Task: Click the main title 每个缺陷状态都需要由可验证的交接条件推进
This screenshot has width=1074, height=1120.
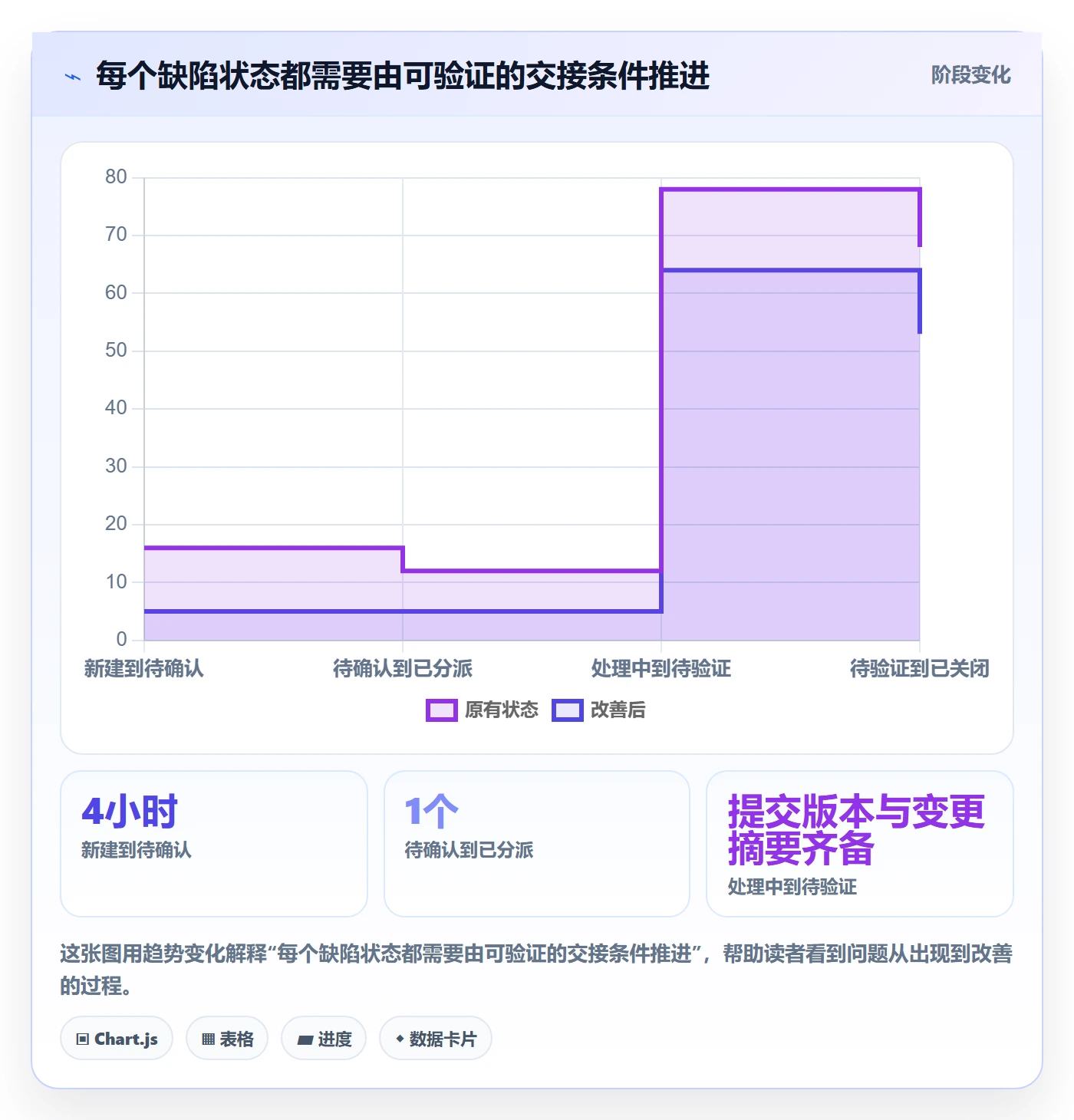Action: 403,76
